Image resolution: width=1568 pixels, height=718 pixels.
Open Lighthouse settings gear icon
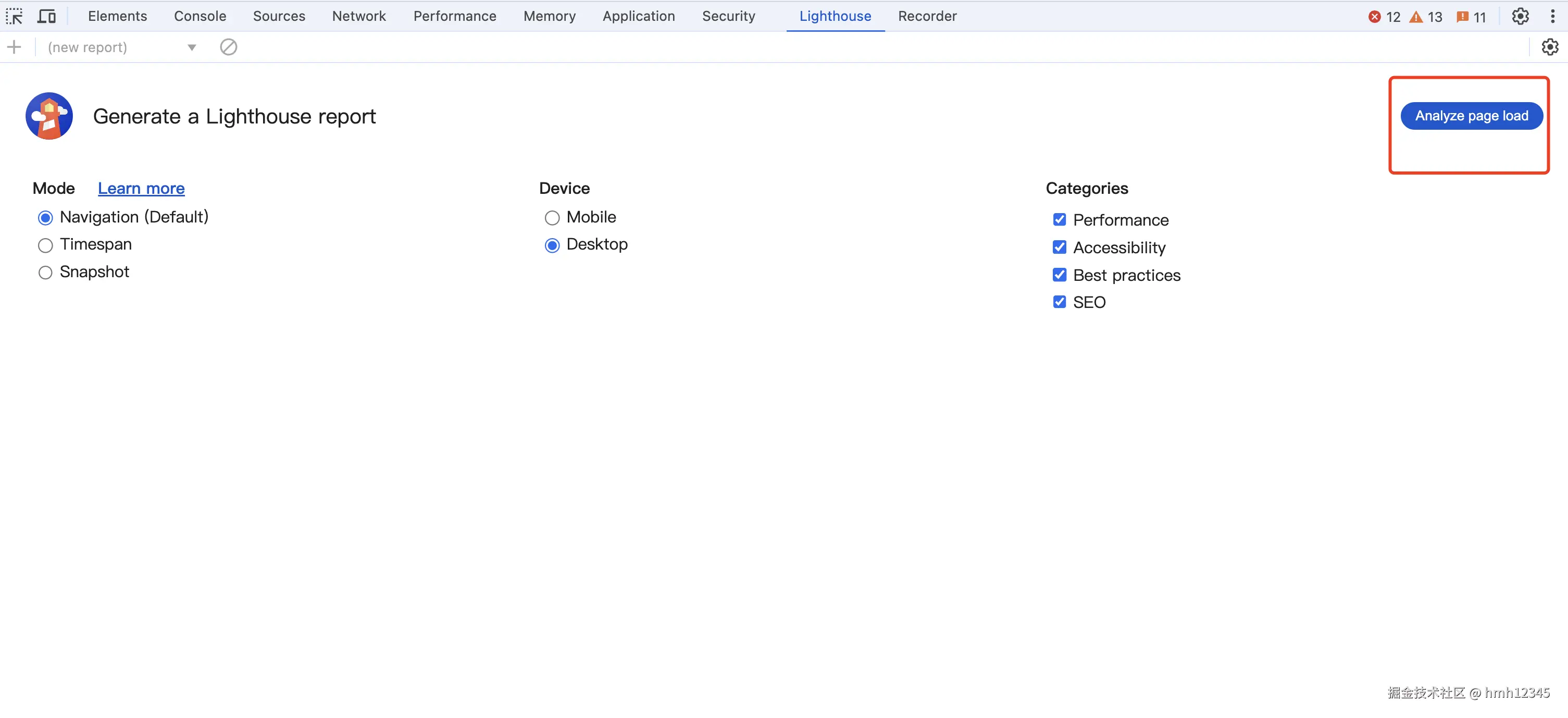tap(1549, 47)
